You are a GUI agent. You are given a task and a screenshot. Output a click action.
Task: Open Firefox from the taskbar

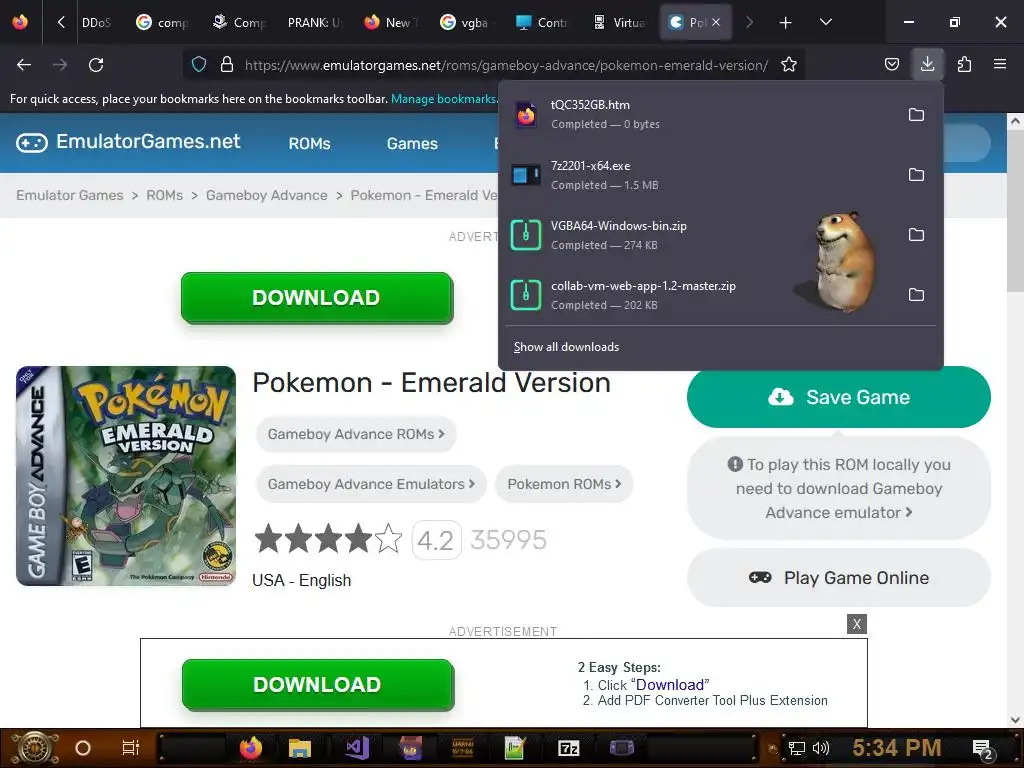point(250,748)
